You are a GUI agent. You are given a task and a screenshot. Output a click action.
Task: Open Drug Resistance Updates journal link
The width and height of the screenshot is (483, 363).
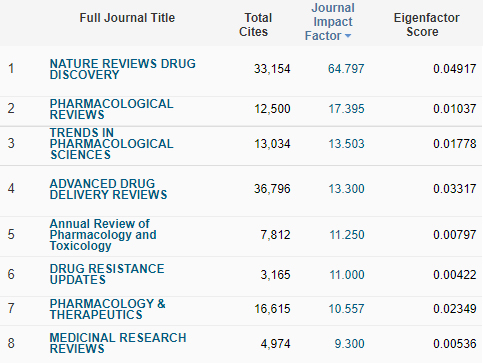pyautogui.click(x=107, y=274)
